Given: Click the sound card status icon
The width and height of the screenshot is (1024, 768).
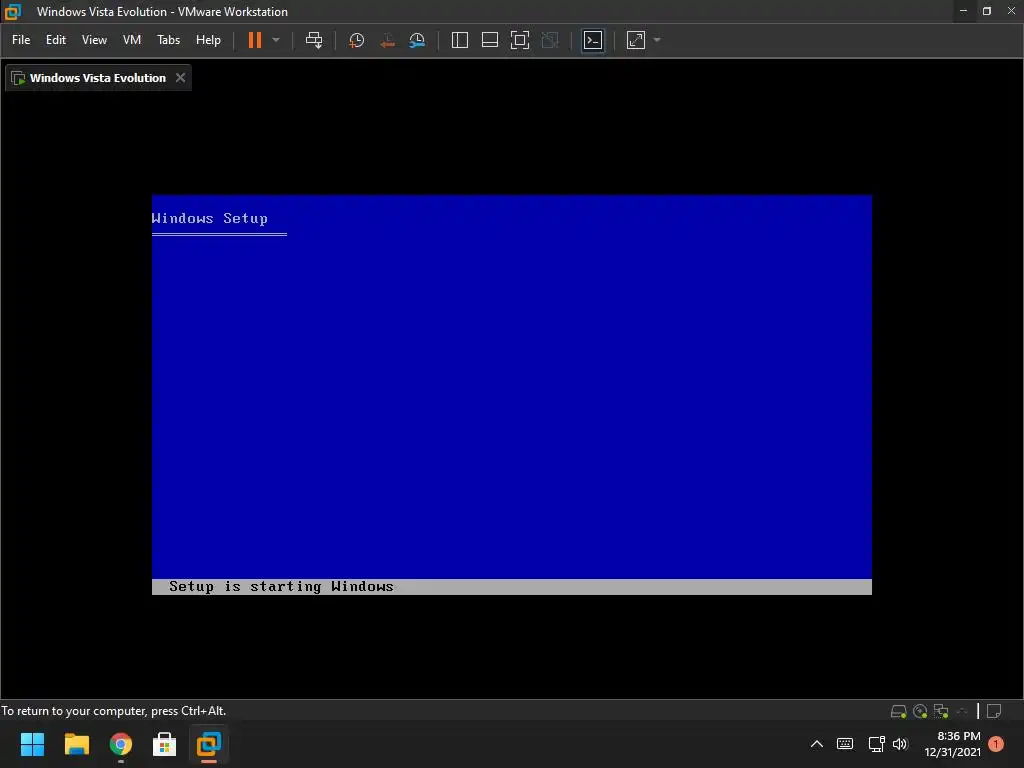Looking at the screenshot, I should 962,711.
